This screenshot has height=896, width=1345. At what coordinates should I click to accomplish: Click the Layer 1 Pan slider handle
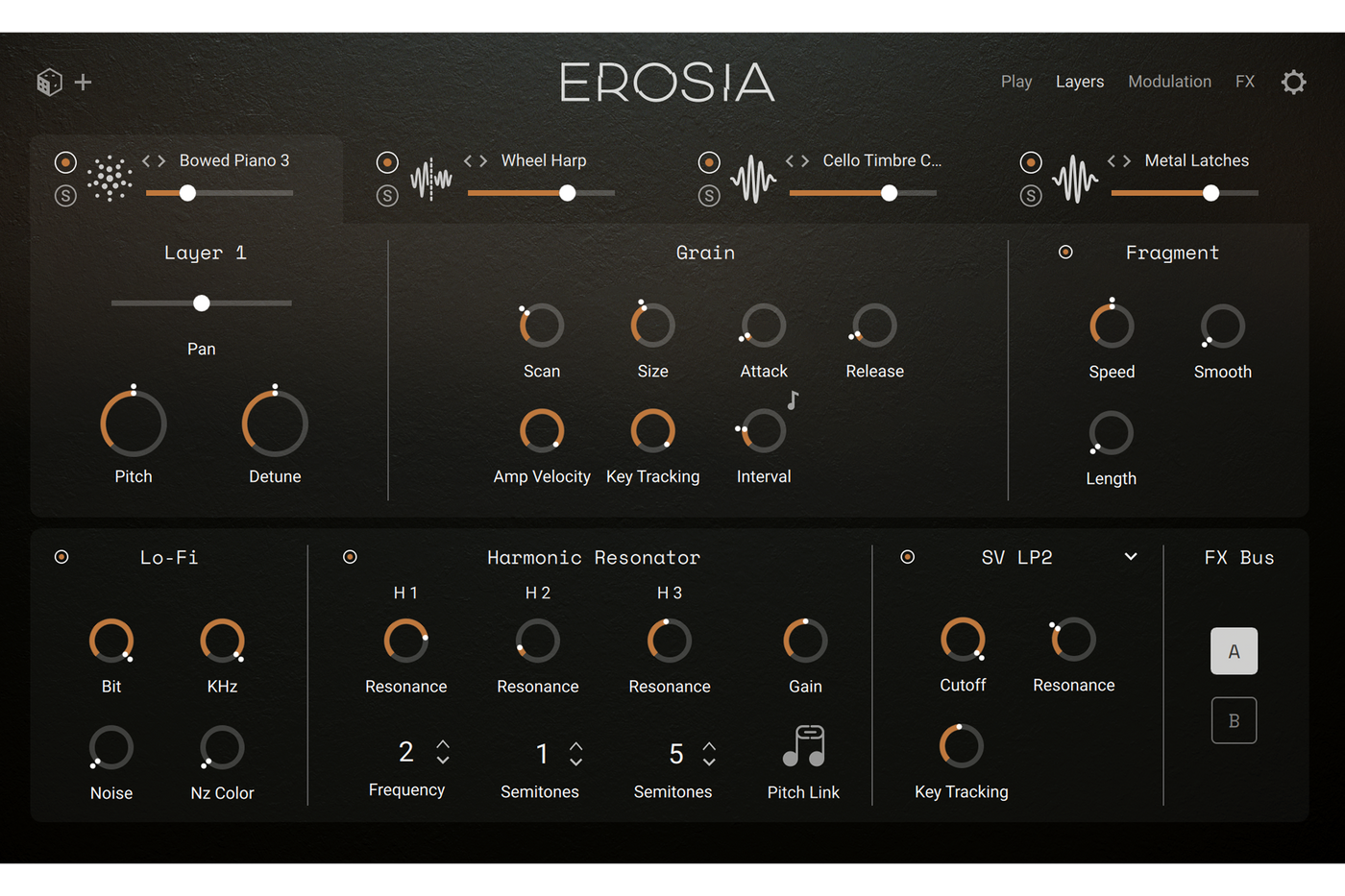201,303
